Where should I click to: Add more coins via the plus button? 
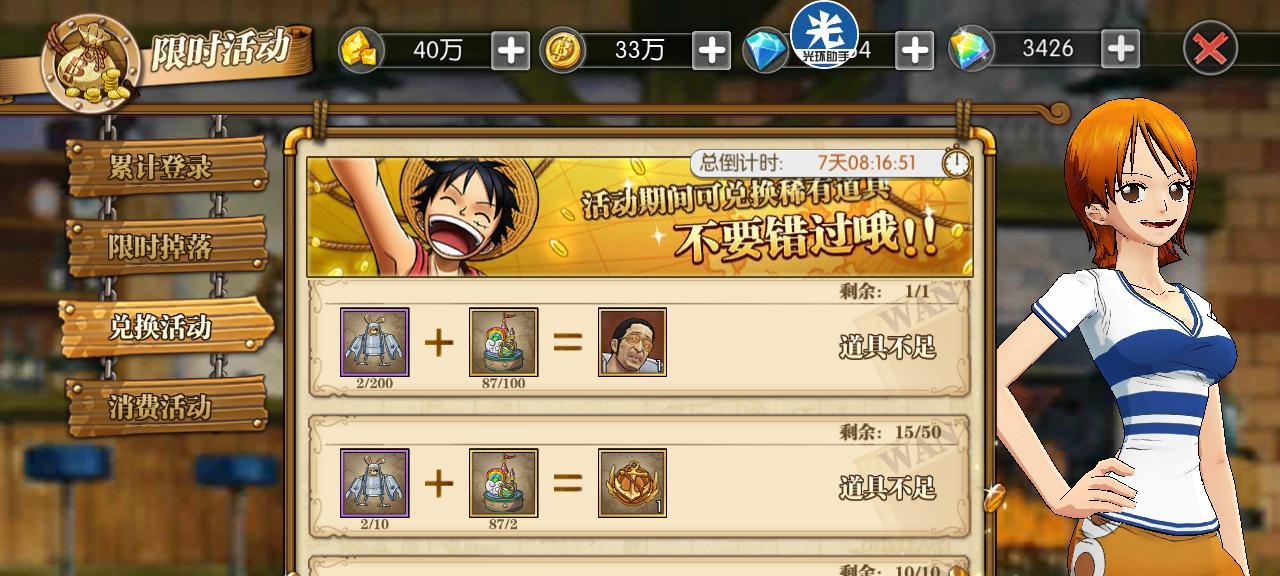point(712,50)
